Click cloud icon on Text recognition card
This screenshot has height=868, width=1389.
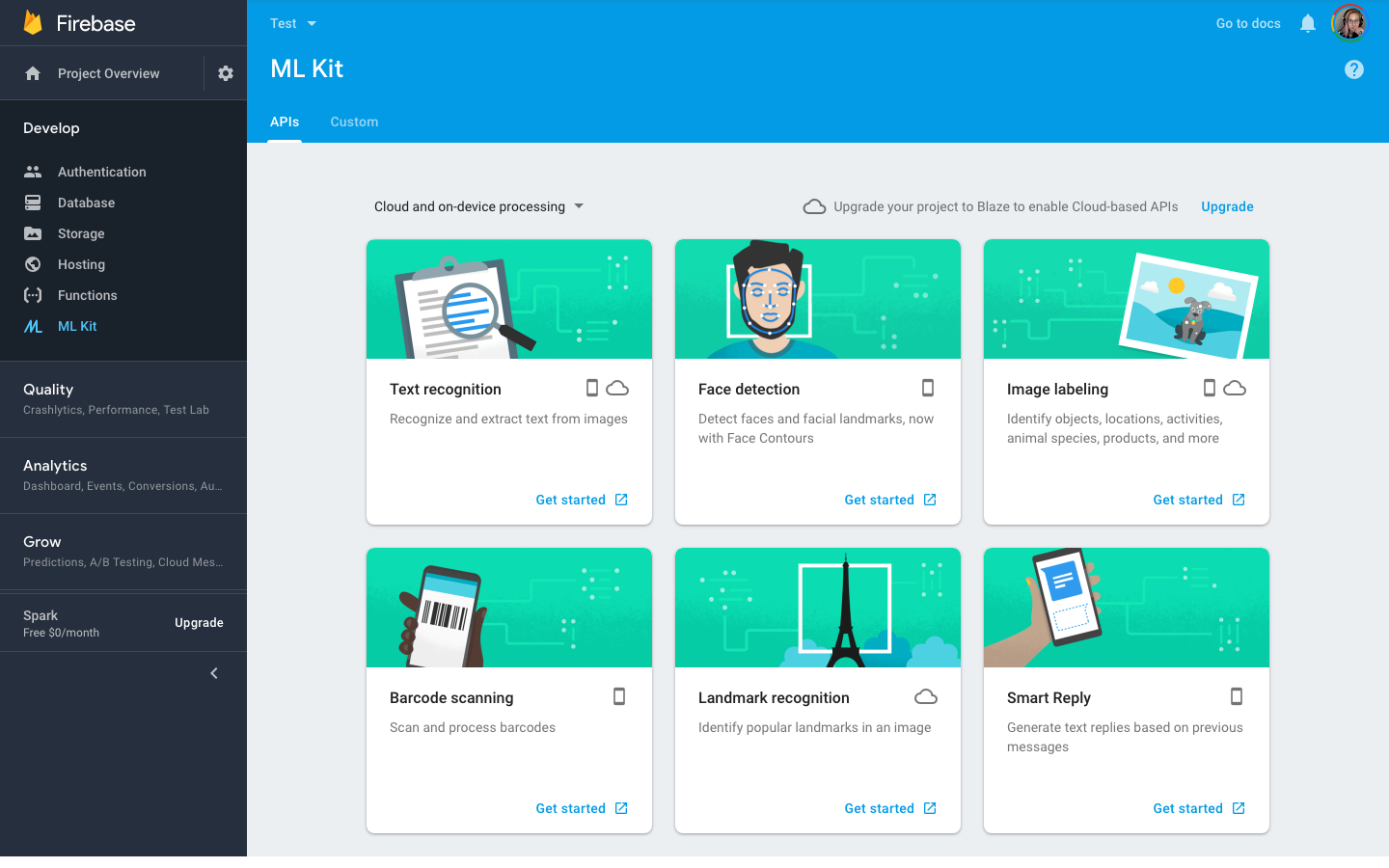pyautogui.click(x=617, y=388)
